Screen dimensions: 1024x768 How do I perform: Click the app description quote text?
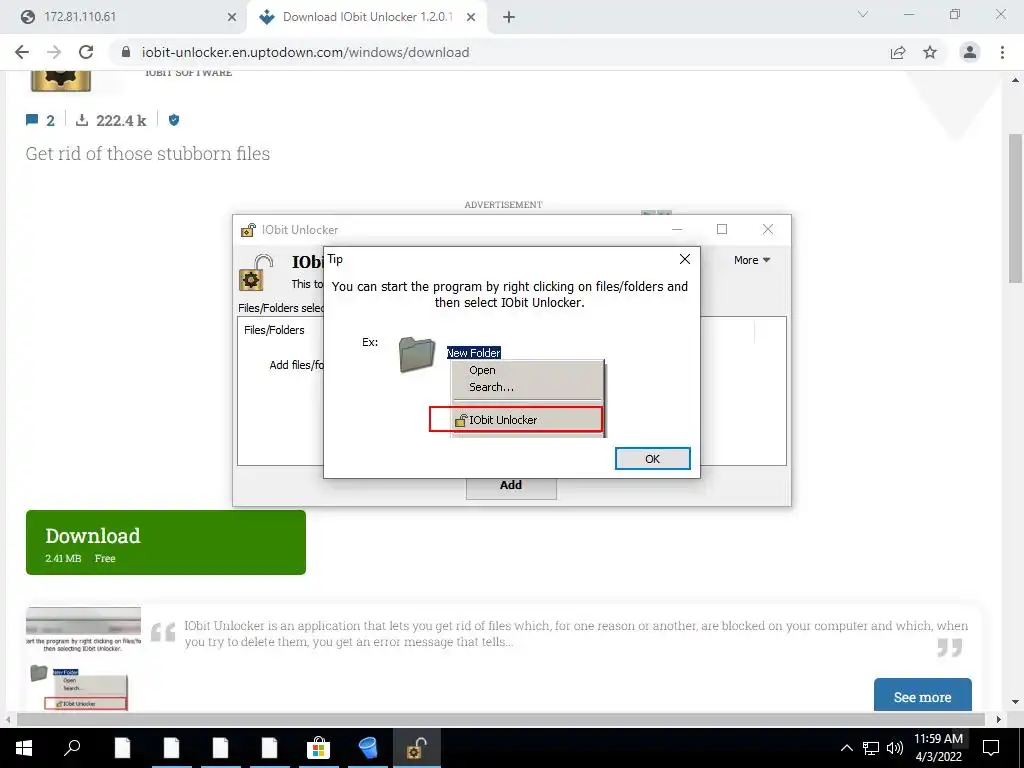point(575,633)
